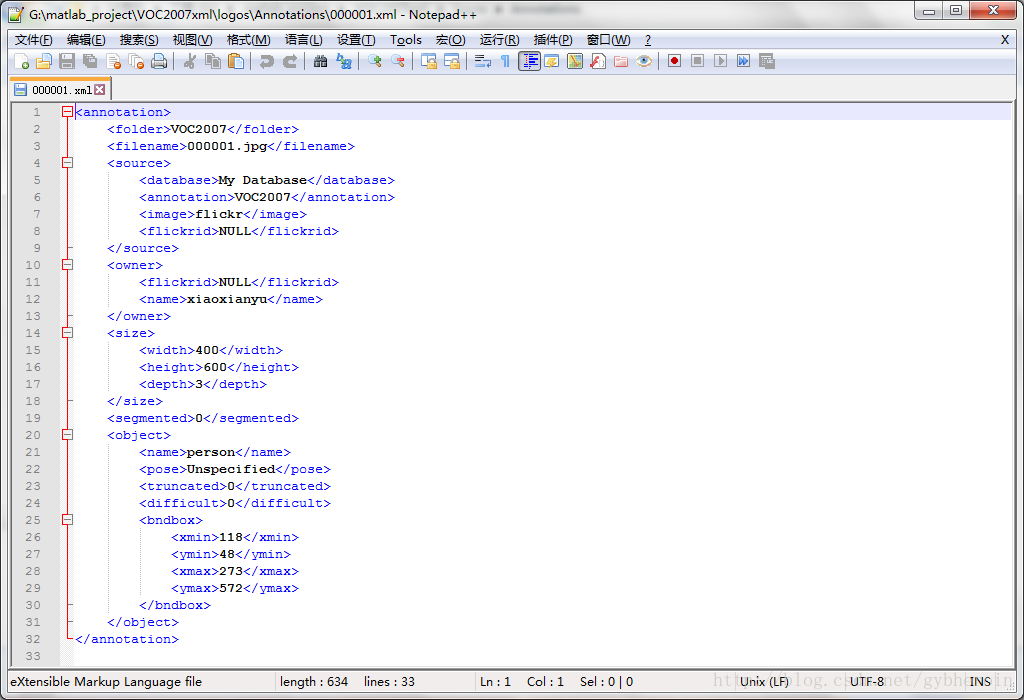Toggle the indent guide icon

coord(529,61)
